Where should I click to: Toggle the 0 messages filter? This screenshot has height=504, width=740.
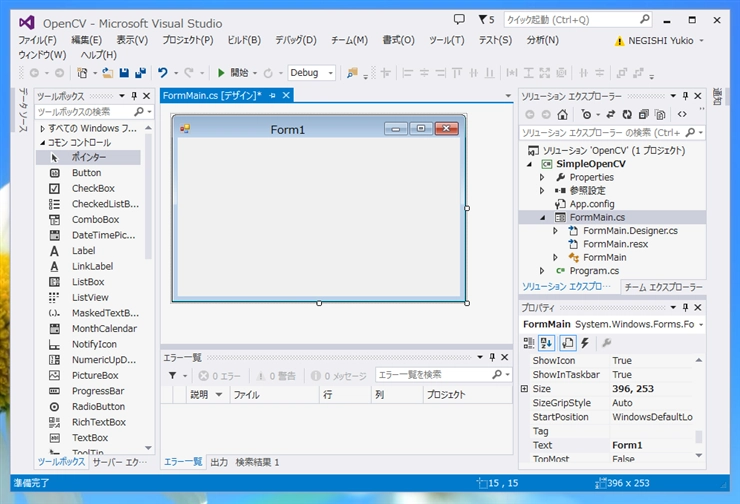[x=339, y=376]
